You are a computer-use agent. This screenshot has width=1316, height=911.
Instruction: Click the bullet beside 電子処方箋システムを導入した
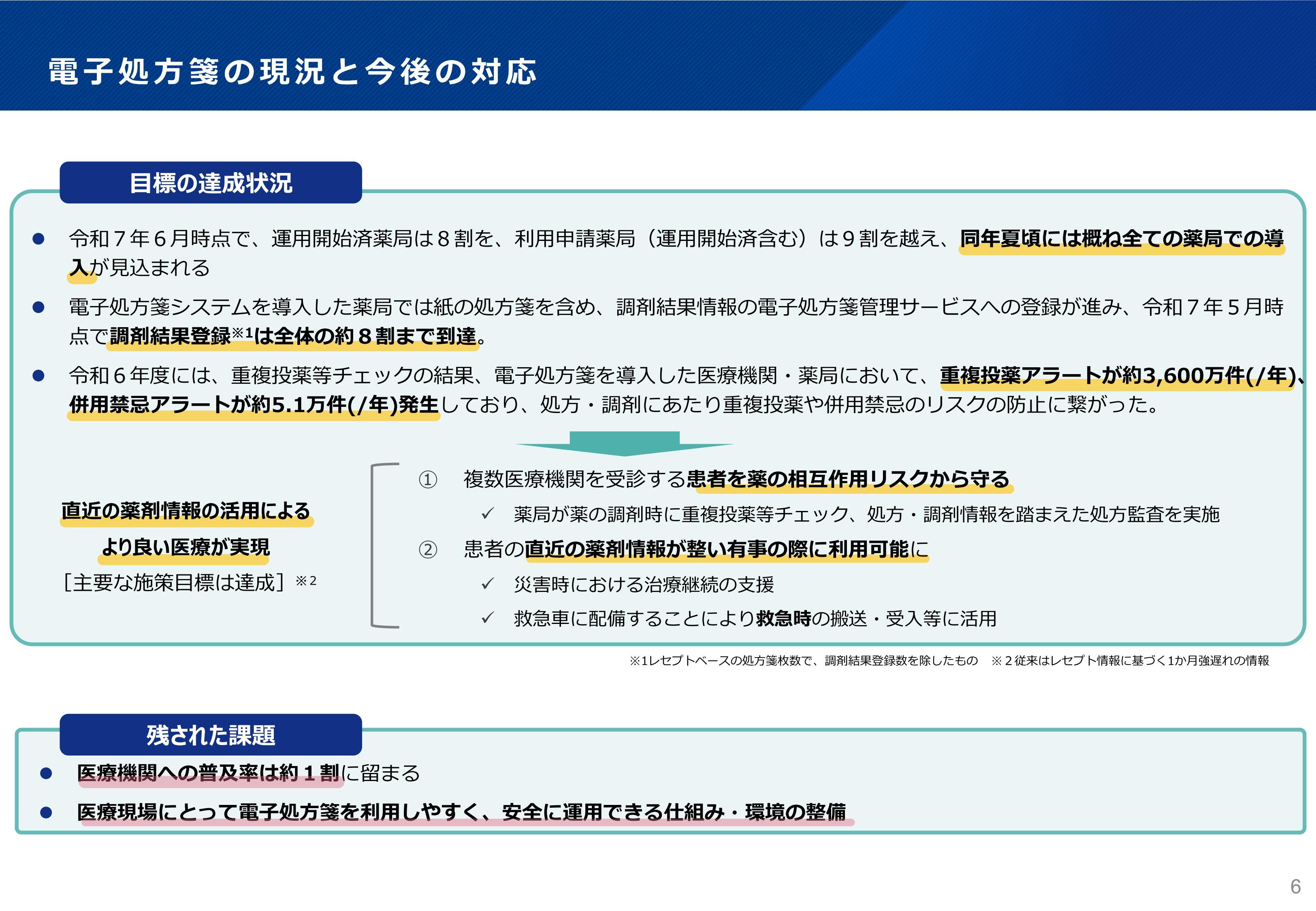tap(39, 307)
